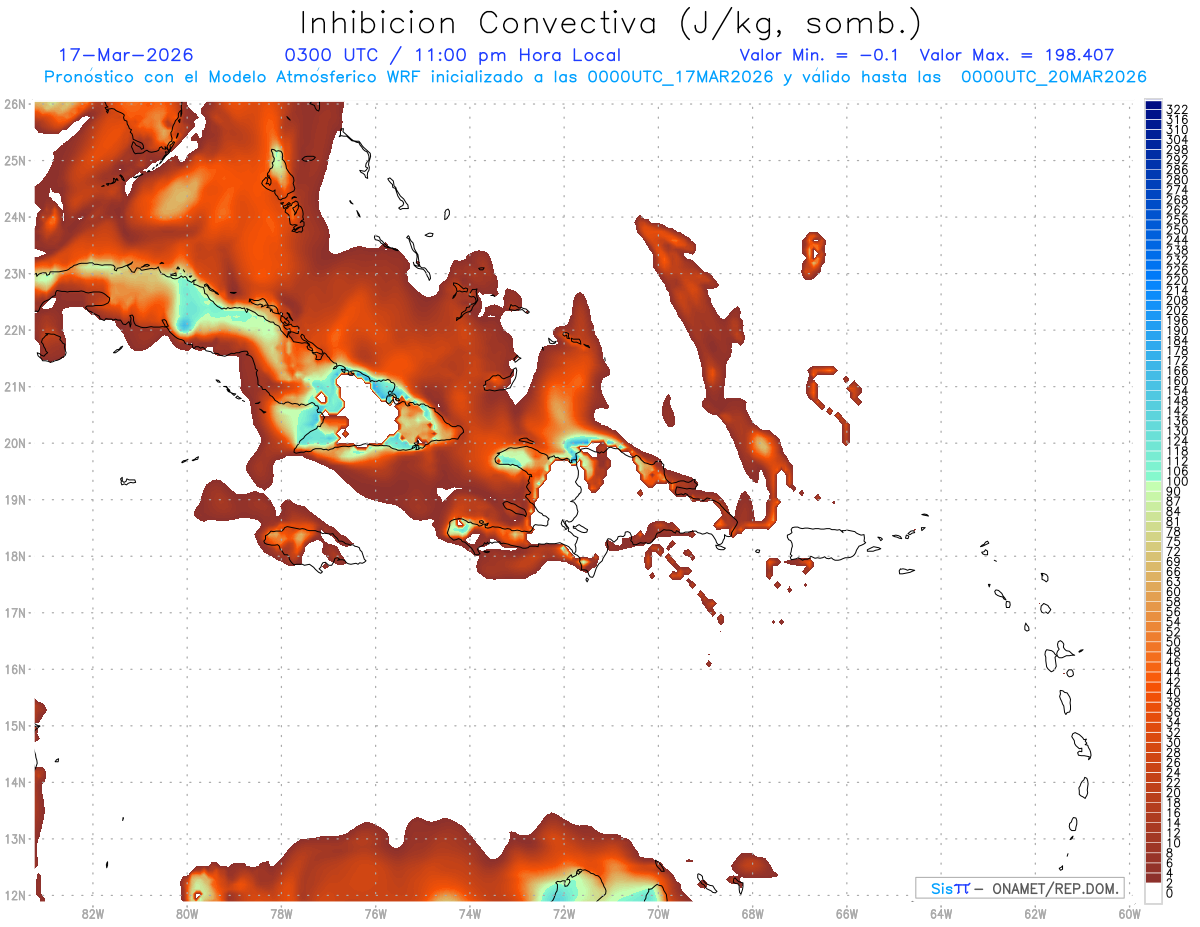
Task: Click the 14N latitude label
Action: click(14, 782)
